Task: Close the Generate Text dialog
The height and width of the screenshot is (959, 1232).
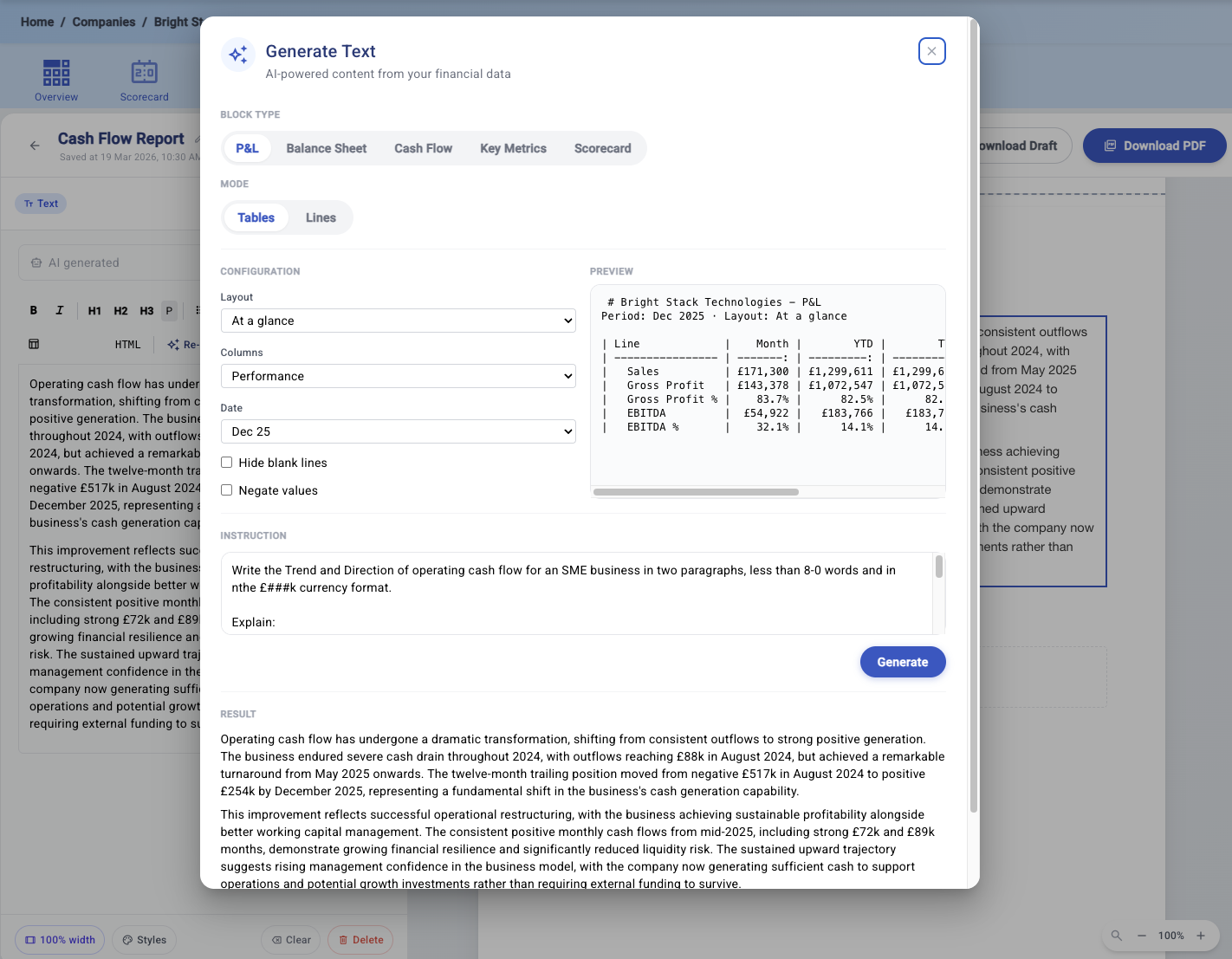Action: coord(931,51)
